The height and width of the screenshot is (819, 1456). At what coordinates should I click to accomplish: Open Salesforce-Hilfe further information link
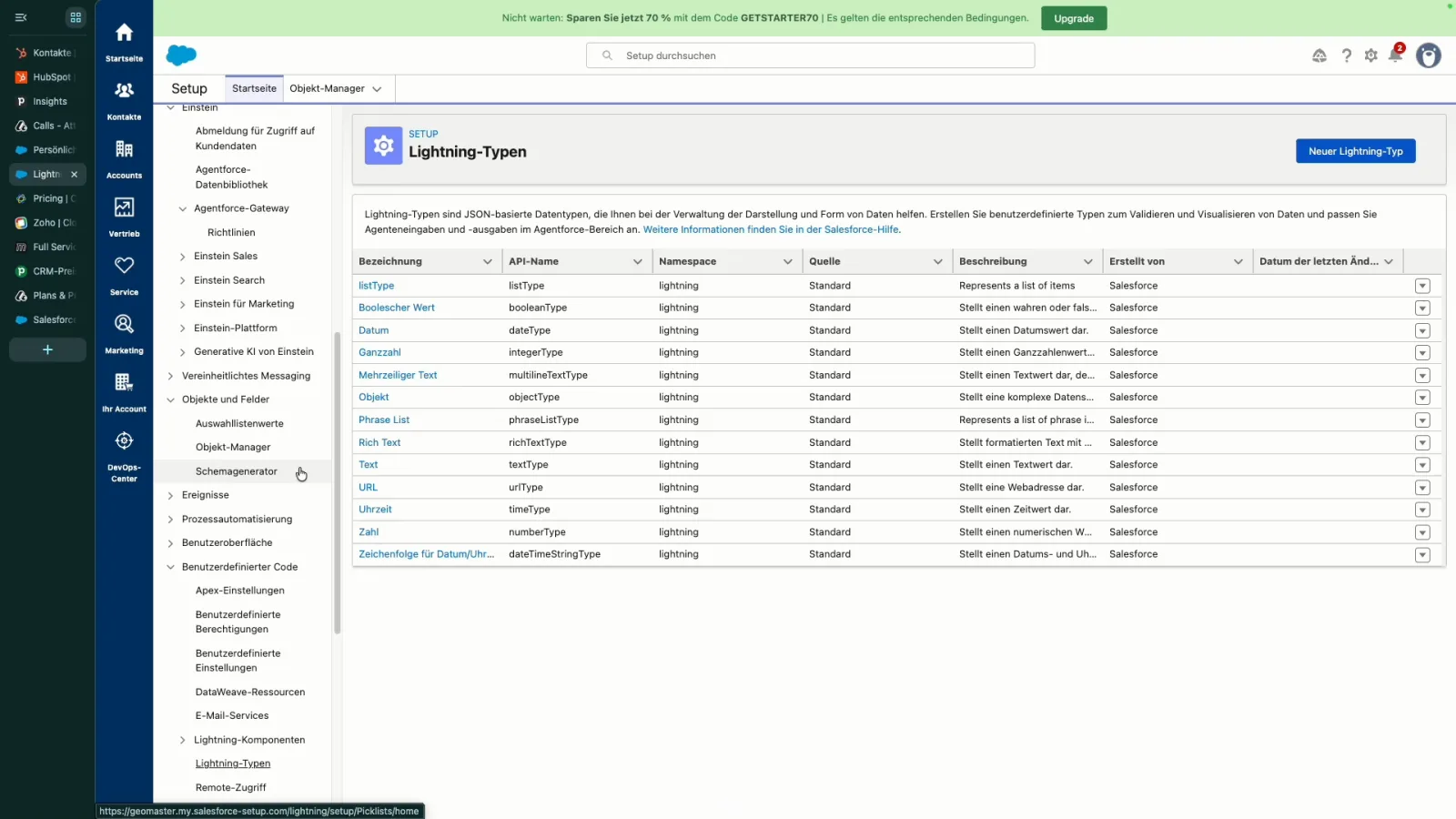(x=770, y=229)
